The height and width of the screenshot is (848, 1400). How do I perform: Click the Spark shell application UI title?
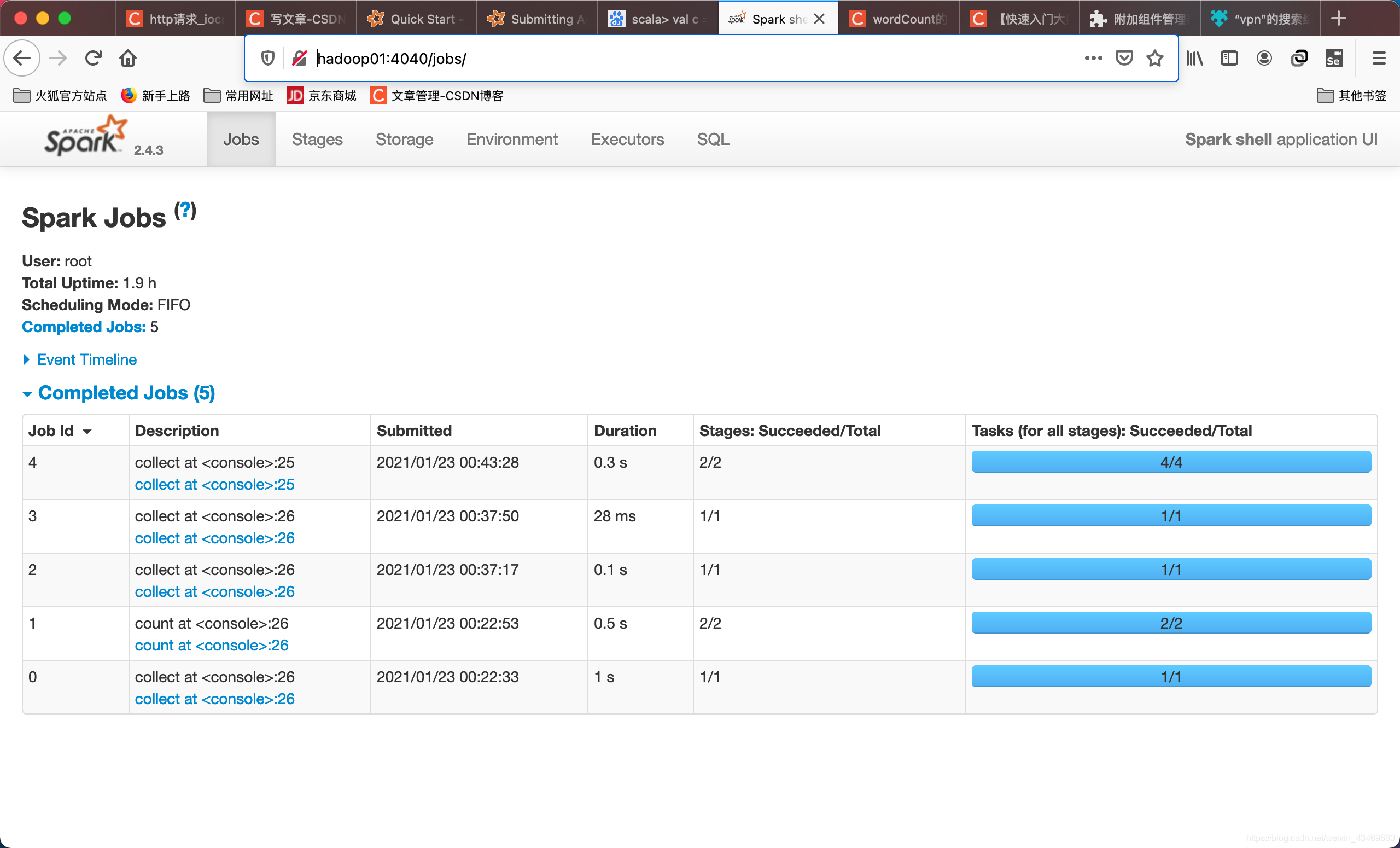pyautogui.click(x=1281, y=140)
